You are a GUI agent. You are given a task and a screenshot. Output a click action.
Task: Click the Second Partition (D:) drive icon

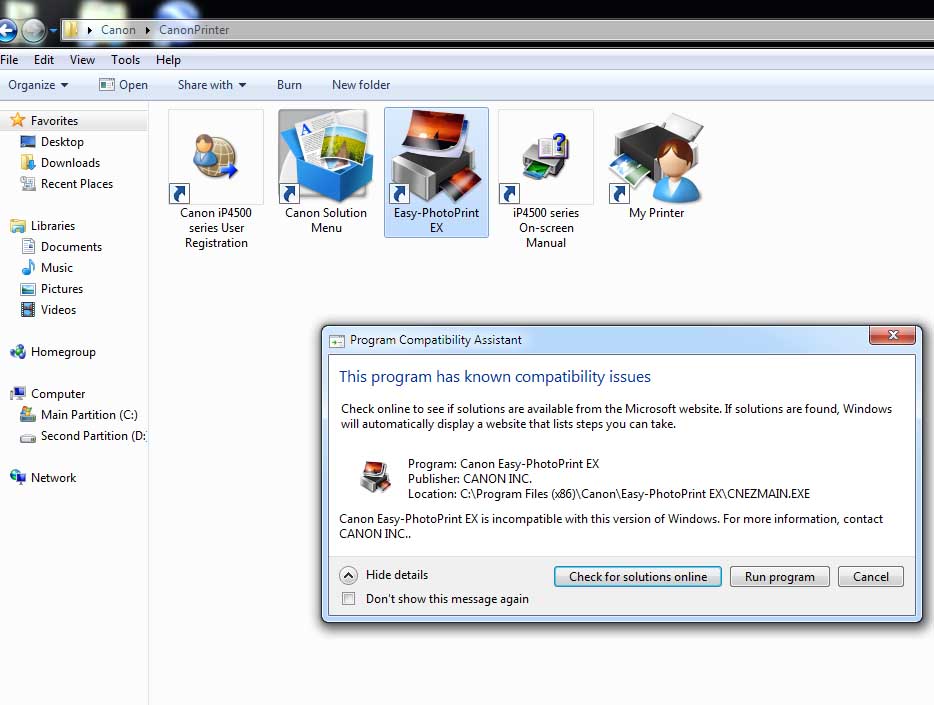coord(28,438)
